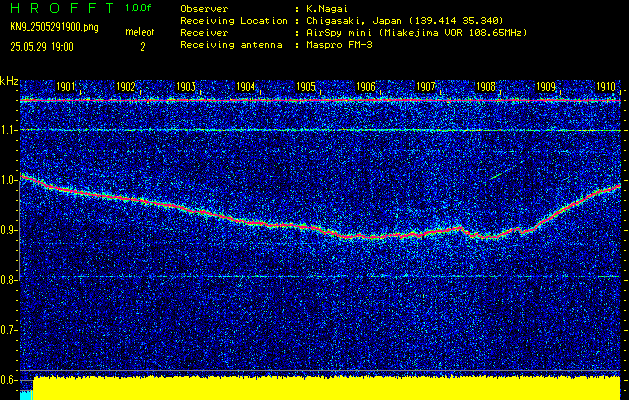Click the yellow signal level bar graph
The image size is (629, 400).
pos(327,388)
